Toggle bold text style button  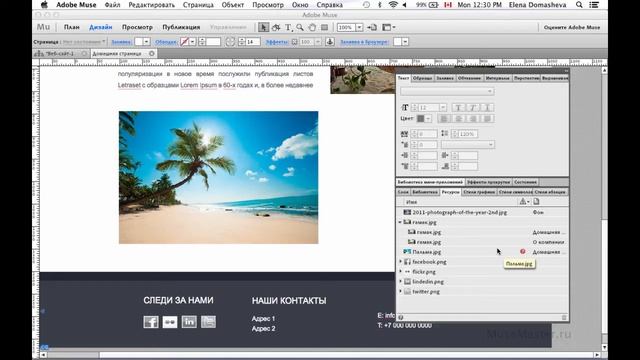458,108
